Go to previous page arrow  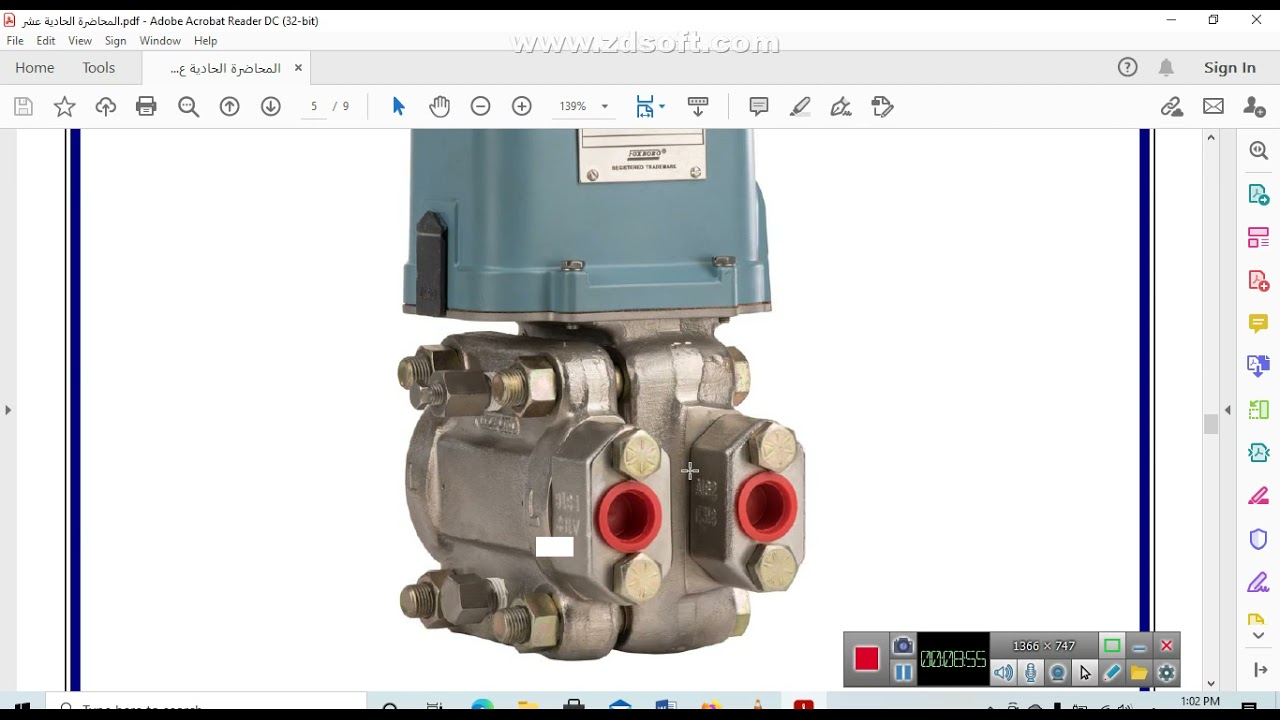pyautogui.click(x=230, y=107)
